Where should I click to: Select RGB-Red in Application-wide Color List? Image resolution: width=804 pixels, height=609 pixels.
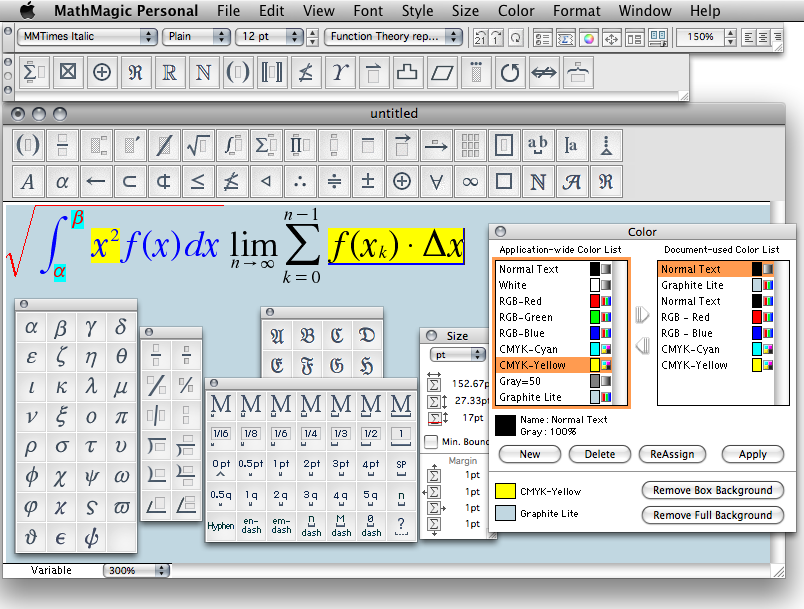point(555,301)
